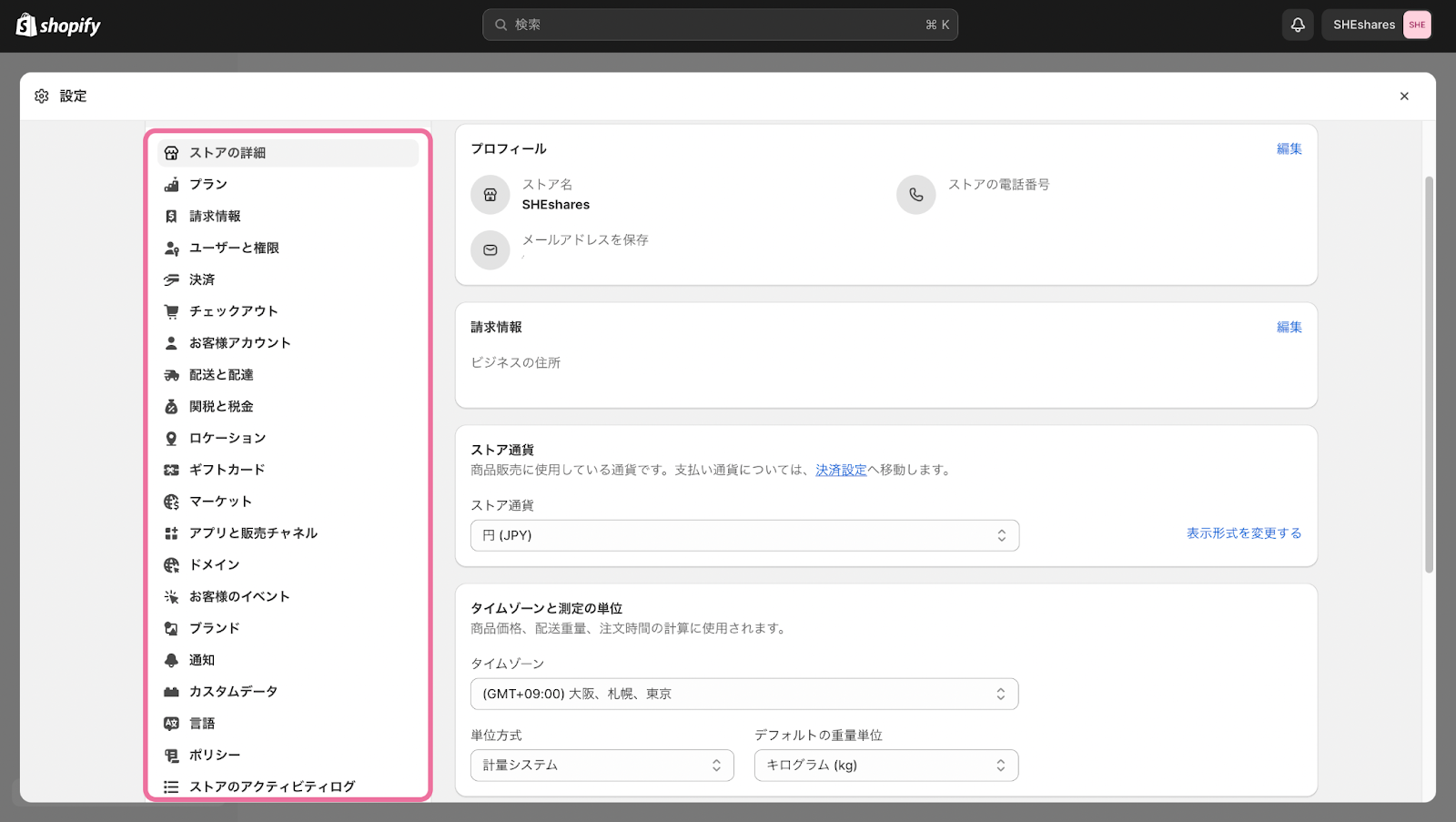Click the SHEshares store name text

pyautogui.click(x=556, y=205)
